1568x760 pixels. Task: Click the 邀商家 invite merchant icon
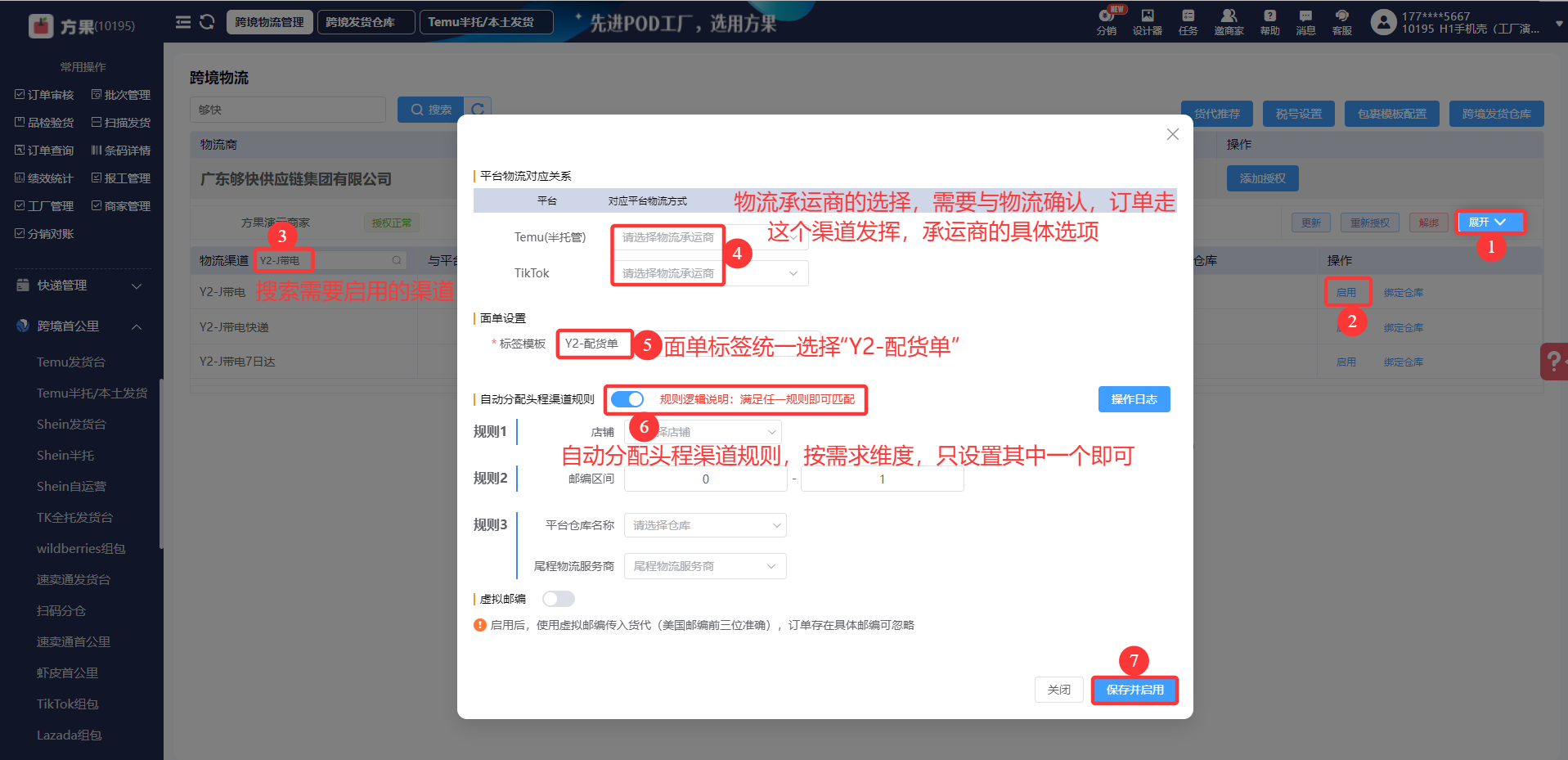tap(1229, 21)
